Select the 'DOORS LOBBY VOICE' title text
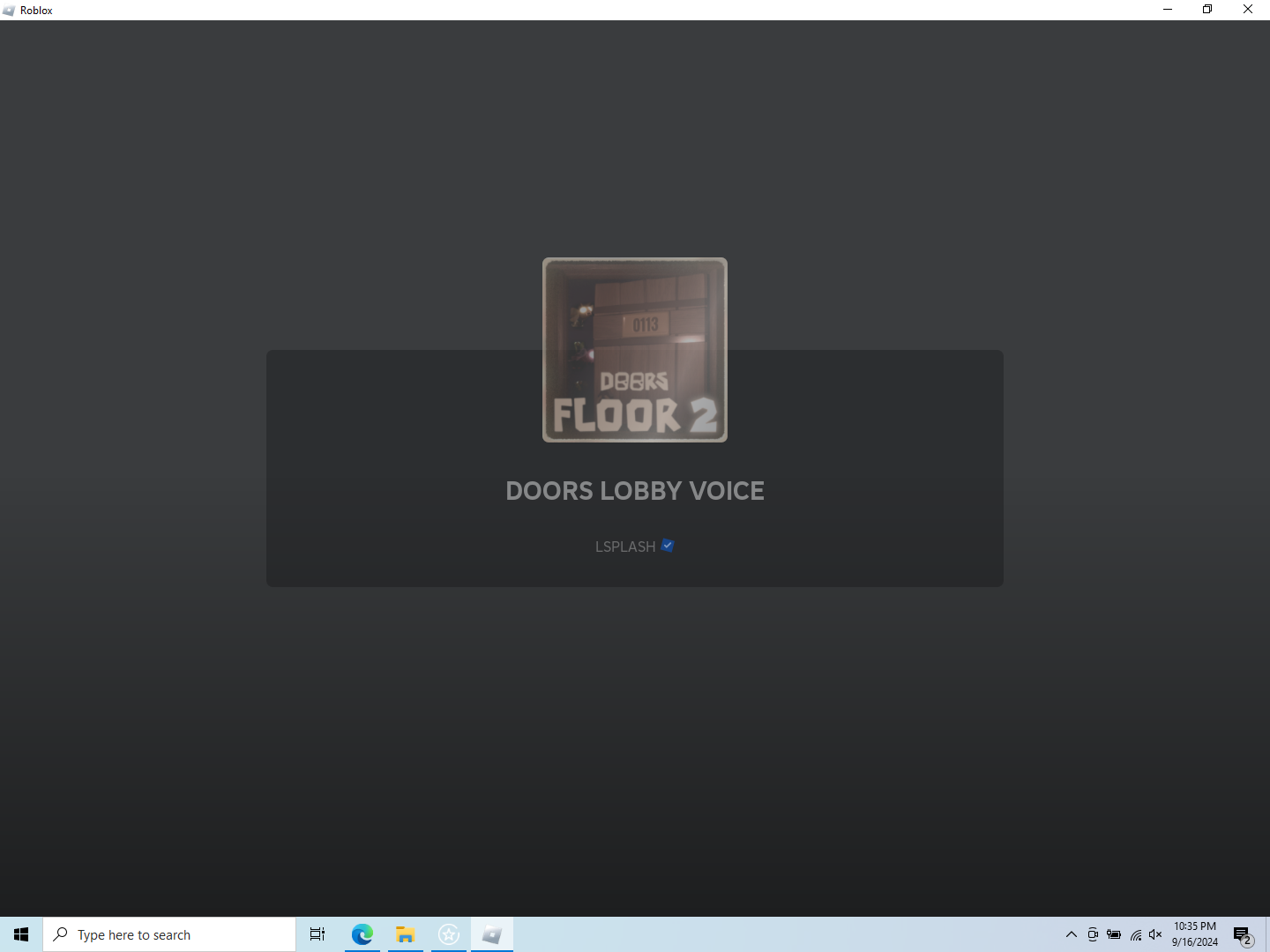1270x952 pixels. click(635, 491)
